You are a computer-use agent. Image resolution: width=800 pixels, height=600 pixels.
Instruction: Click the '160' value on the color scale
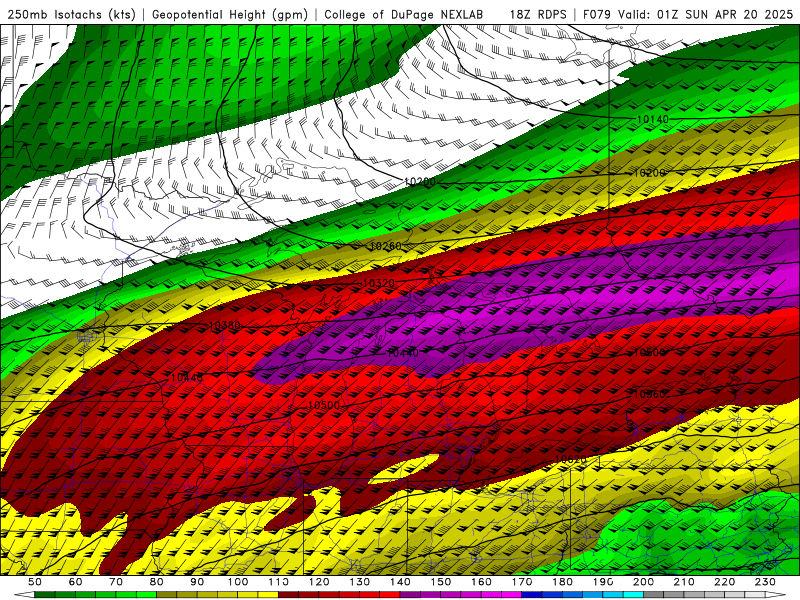click(482, 582)
